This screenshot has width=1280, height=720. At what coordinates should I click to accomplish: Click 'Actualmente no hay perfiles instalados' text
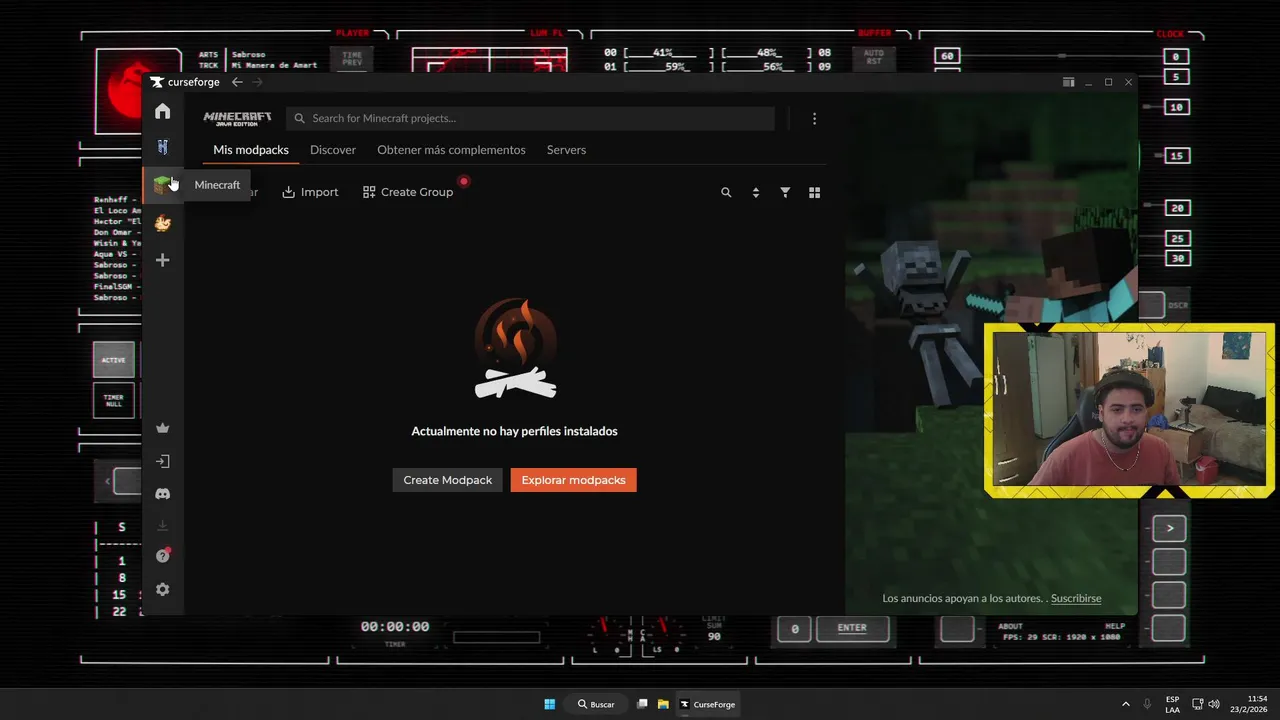click(514, 431)
